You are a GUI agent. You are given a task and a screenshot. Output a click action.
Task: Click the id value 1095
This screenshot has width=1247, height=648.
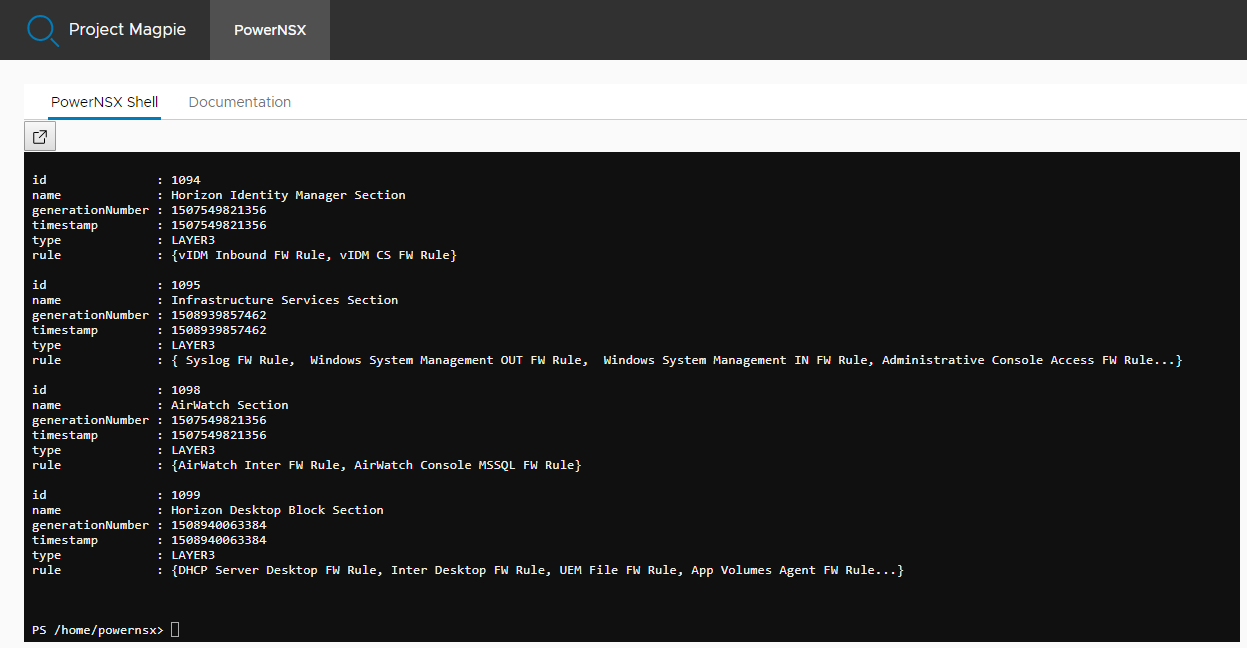(x=186, y=285)
